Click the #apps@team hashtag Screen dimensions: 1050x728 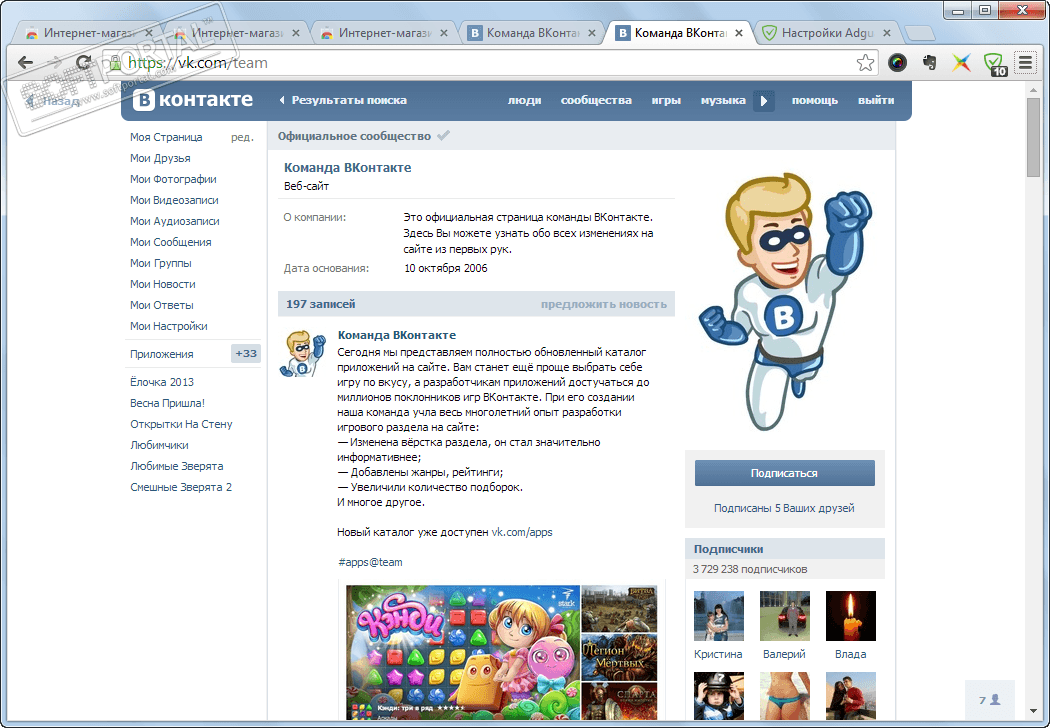pyautogui.click(x=370, y=563)
